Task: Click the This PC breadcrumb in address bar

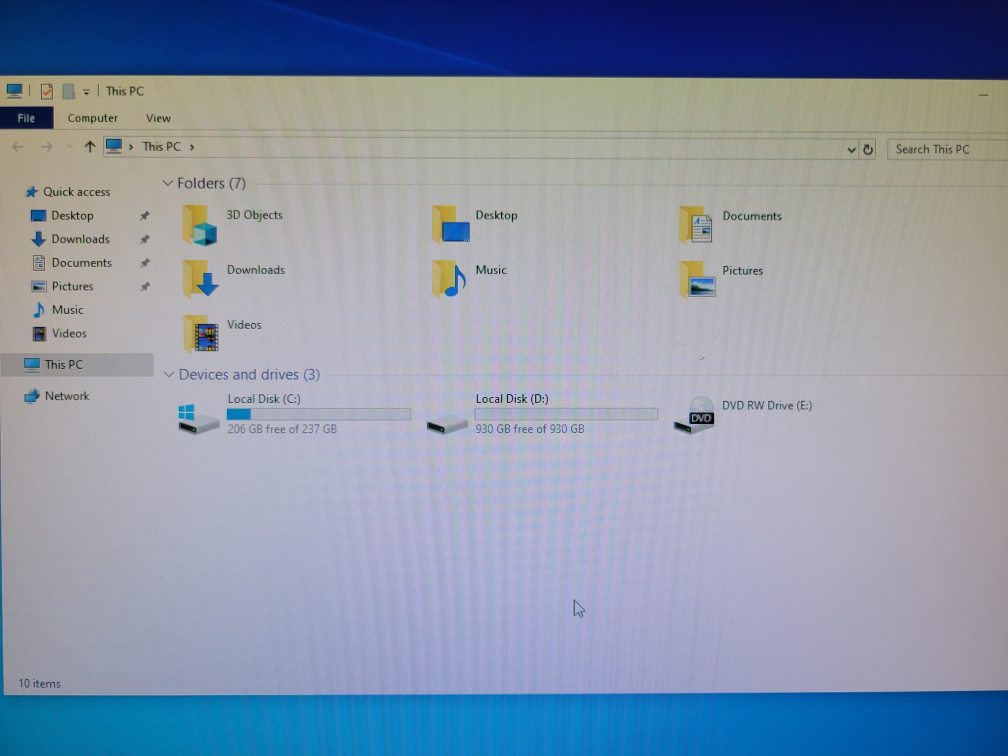Action: click(x=161, y=147)
